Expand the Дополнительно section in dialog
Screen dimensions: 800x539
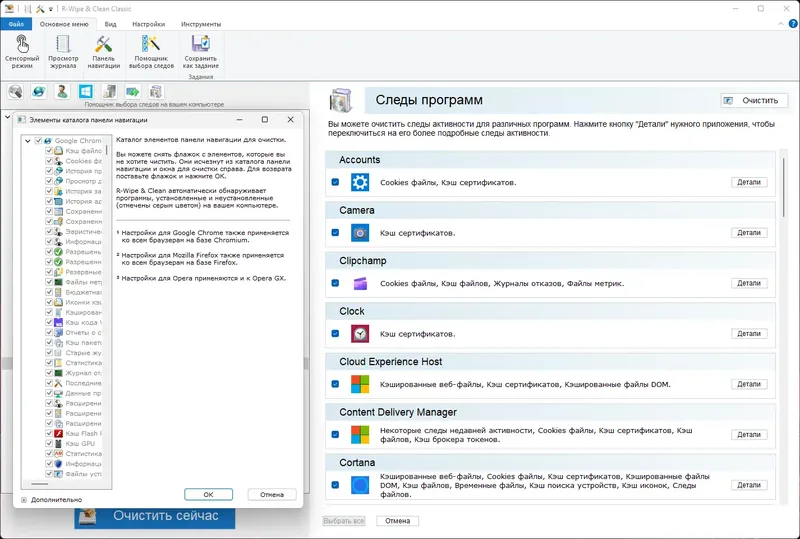pos(23,500)
